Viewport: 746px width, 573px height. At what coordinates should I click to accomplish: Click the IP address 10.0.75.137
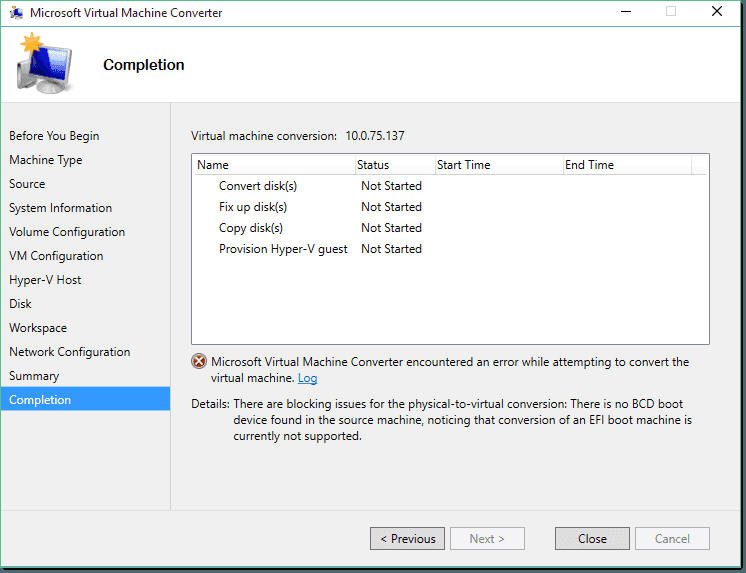(375, 136)
